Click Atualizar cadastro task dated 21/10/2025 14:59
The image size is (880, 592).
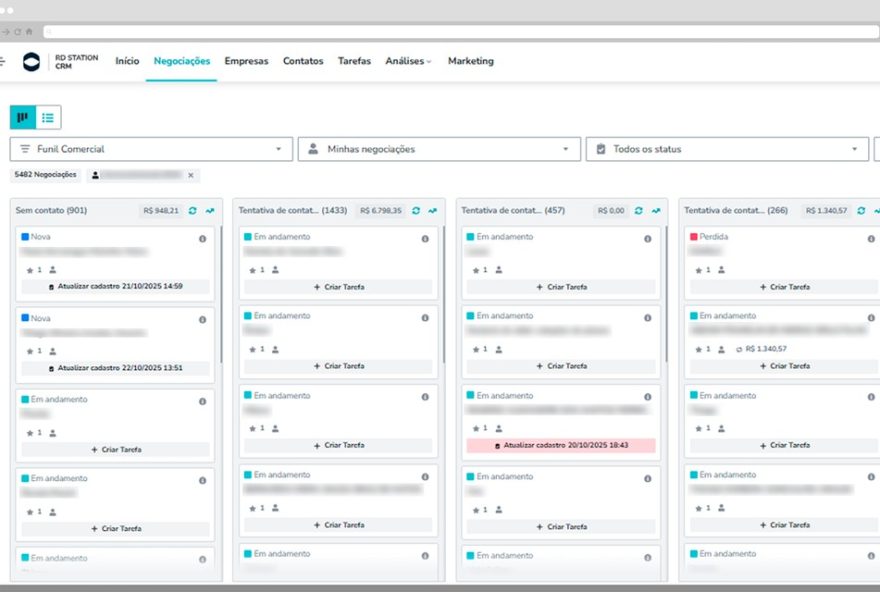[116, 286]
